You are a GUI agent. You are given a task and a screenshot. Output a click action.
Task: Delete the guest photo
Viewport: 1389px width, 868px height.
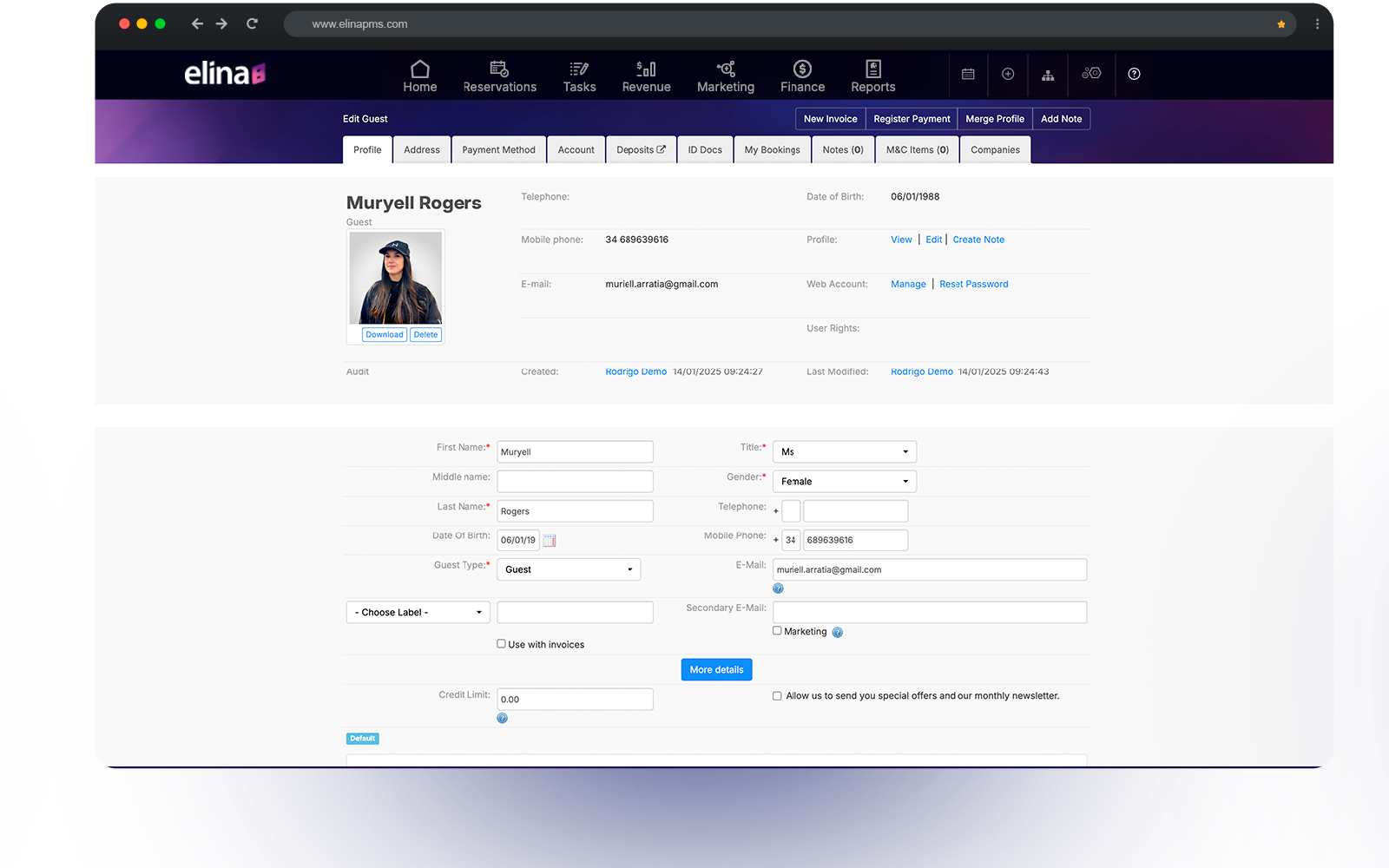[x=426, y=335]
